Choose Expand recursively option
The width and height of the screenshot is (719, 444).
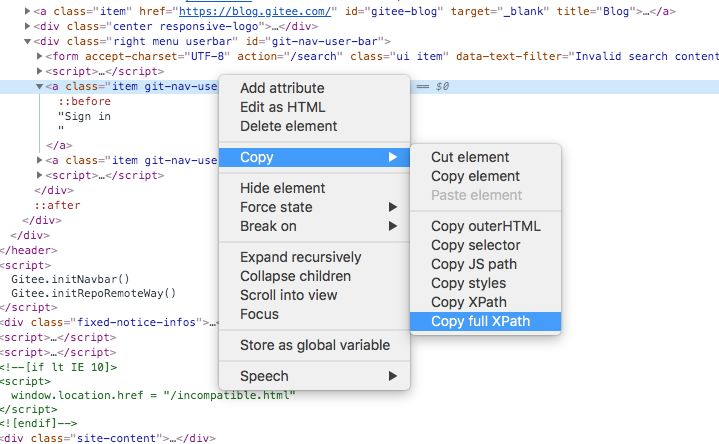[302, 257]
